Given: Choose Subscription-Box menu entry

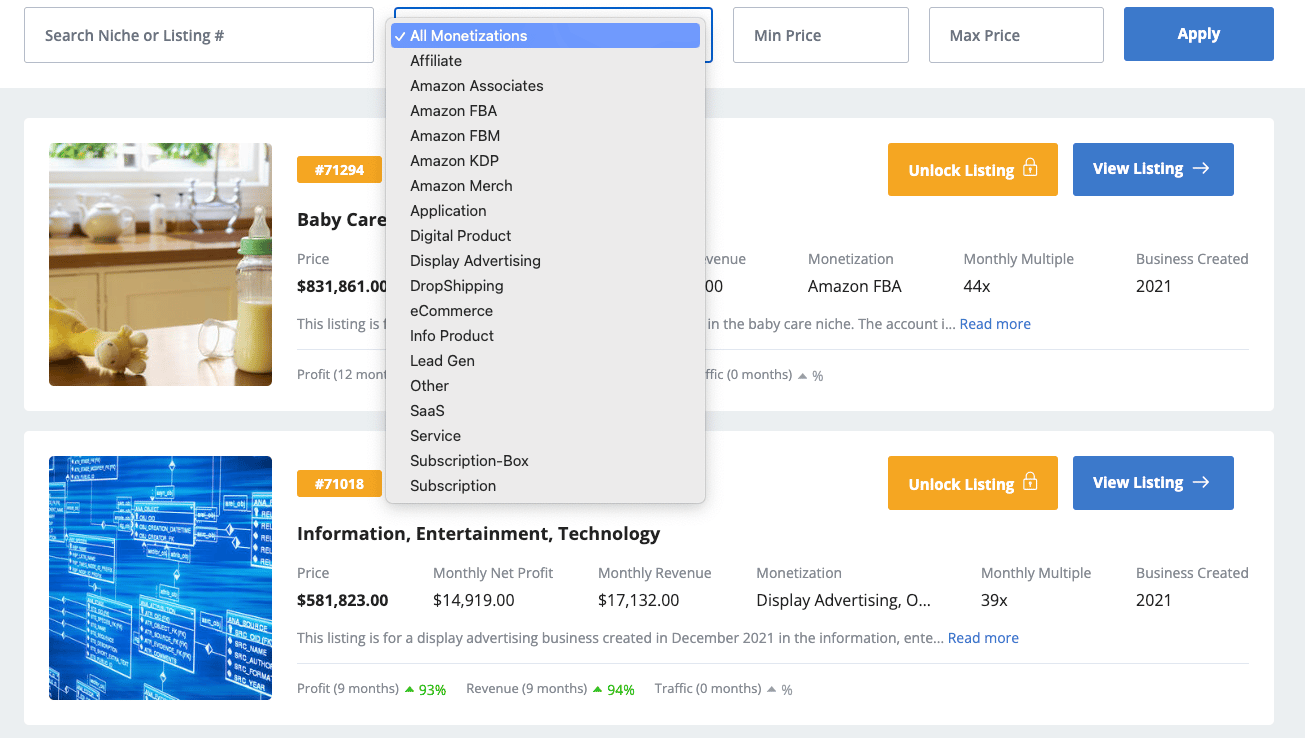Looking at the screenshot, I should point(469,461).
